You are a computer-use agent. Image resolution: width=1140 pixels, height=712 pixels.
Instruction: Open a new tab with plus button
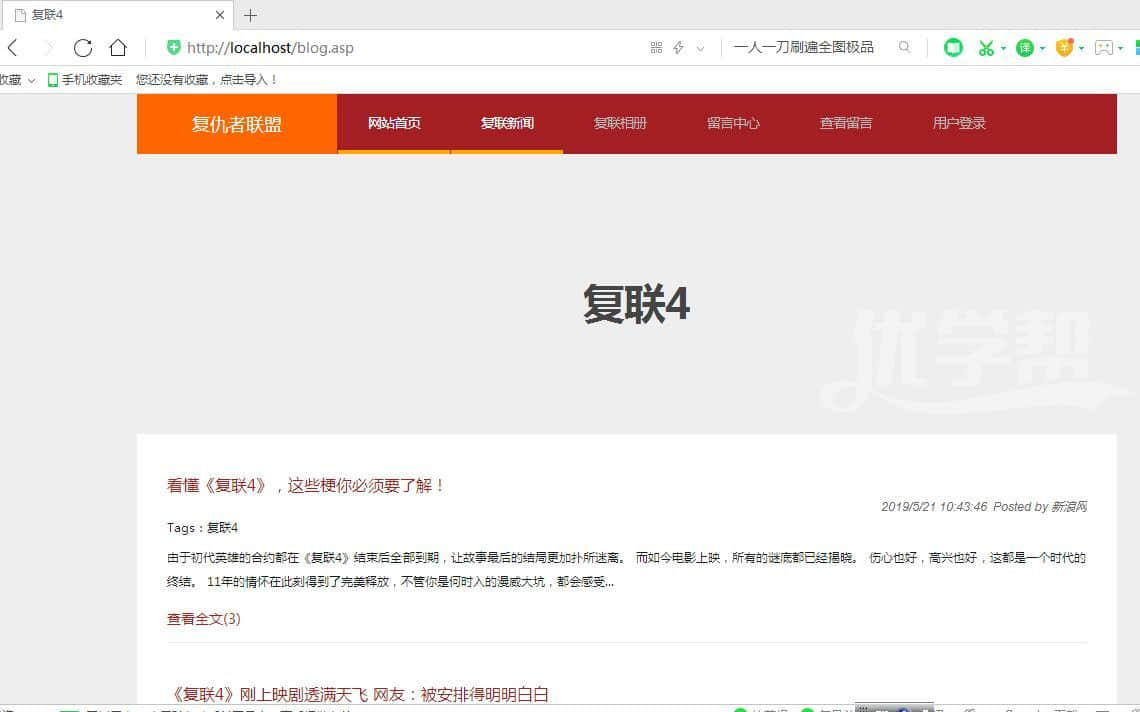point(250,15)
